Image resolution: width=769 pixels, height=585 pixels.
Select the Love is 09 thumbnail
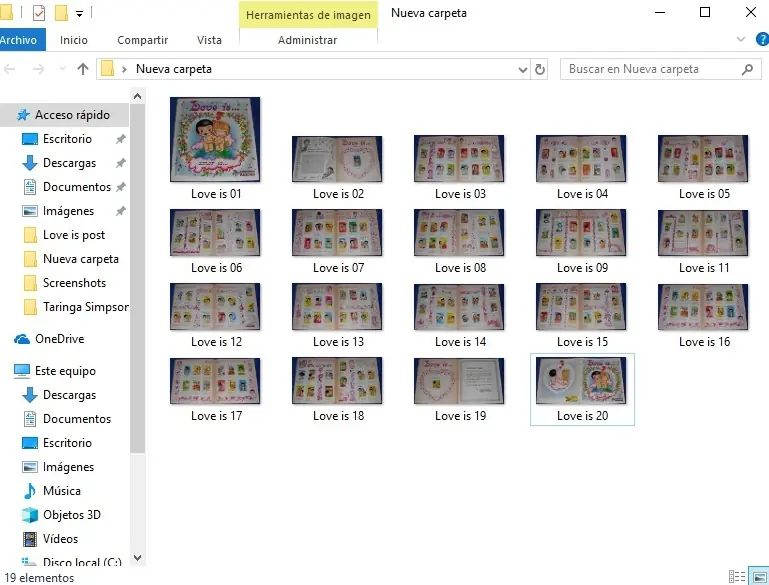581,232
